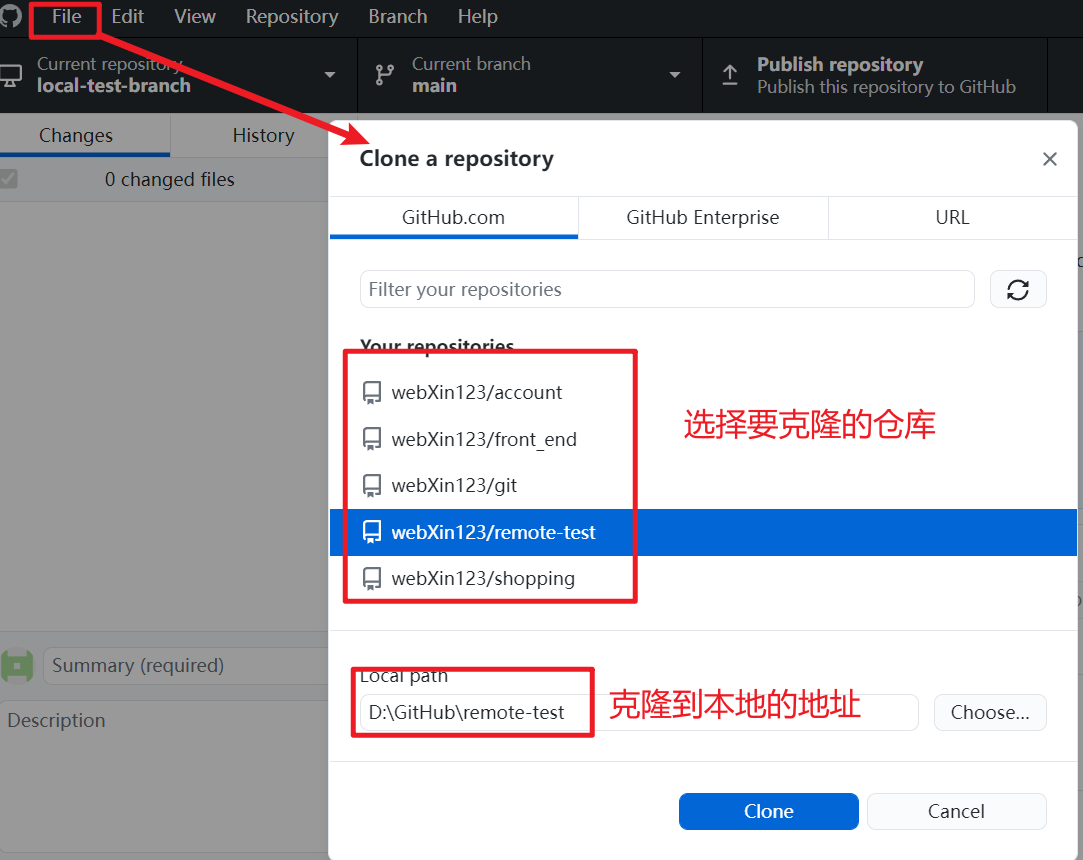Click the Filter your repositories field
Viewport: 1083px width, 860px height.
click(x=666, y=290)
